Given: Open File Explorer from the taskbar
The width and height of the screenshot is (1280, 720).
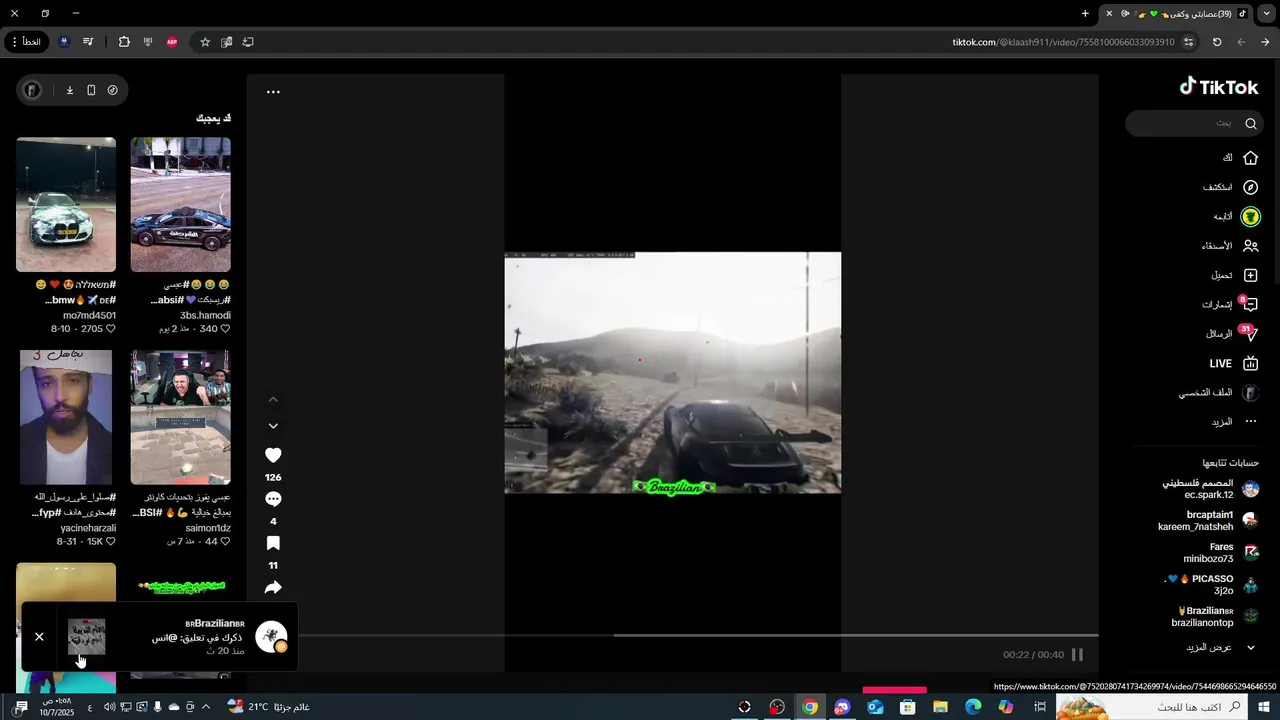Looking at the screenshot, I should pos(940,707).
